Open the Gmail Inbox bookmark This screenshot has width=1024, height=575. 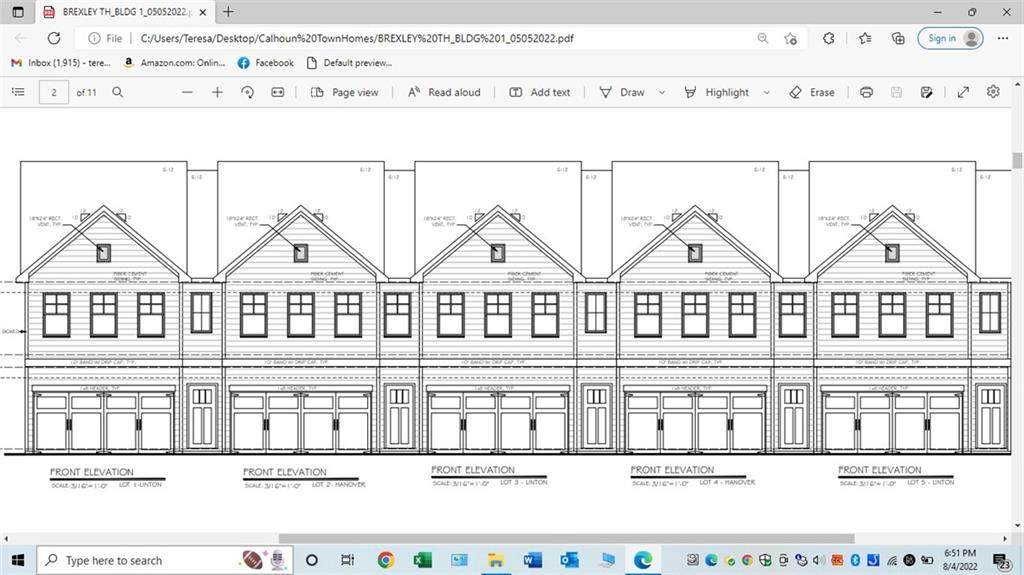coord(61,63)
